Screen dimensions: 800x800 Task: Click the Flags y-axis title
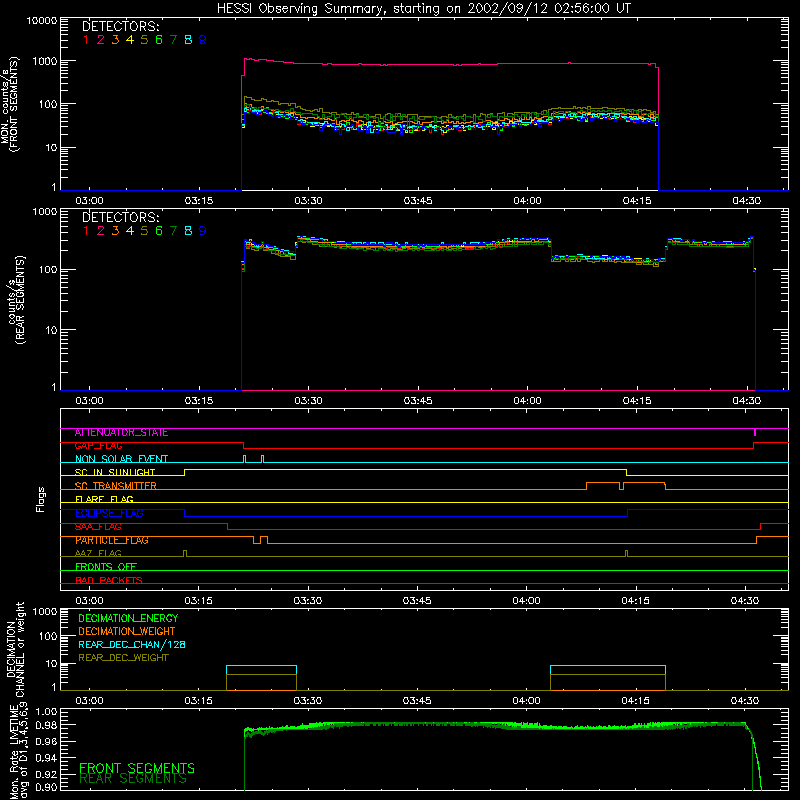click(x=41, y=499)
